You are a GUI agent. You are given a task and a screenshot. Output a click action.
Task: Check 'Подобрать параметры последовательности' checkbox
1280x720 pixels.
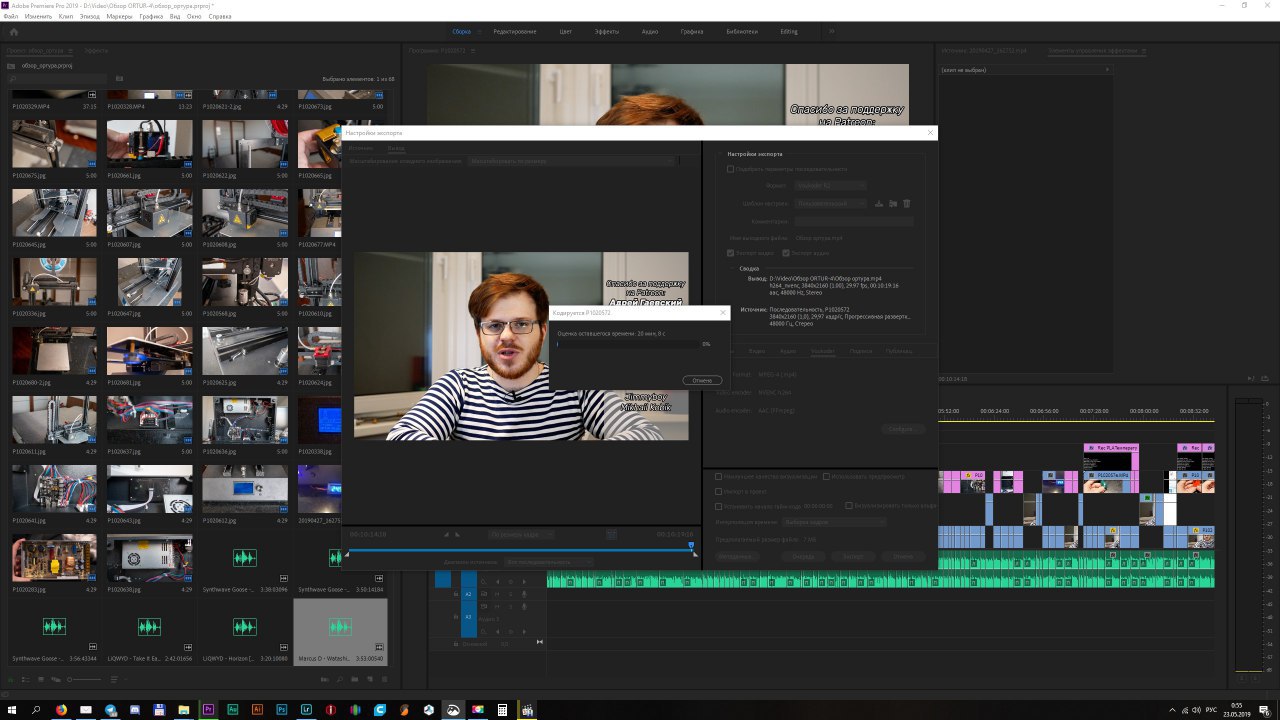coord(731,169)
